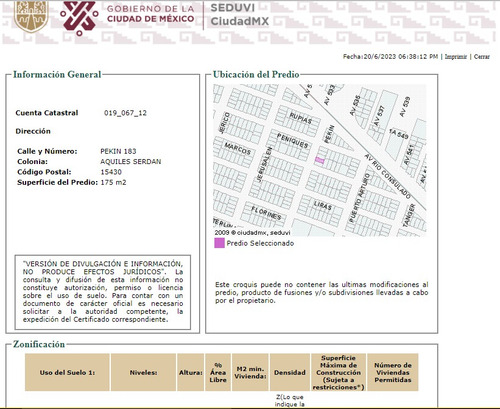Click the Cerrar link
The image size is (500, 409).
point(482,57)
